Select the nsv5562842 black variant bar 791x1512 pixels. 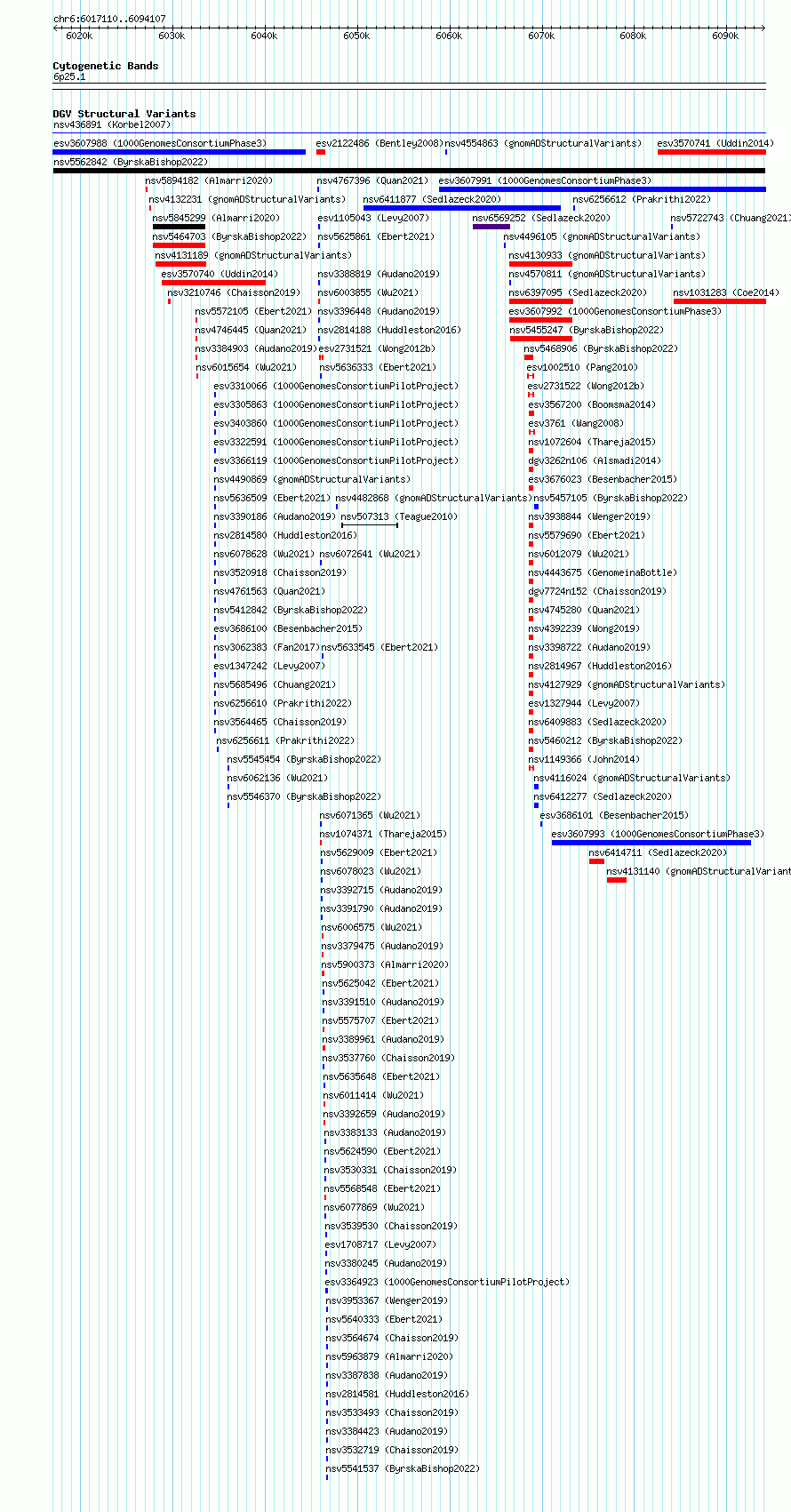[409, 171]
